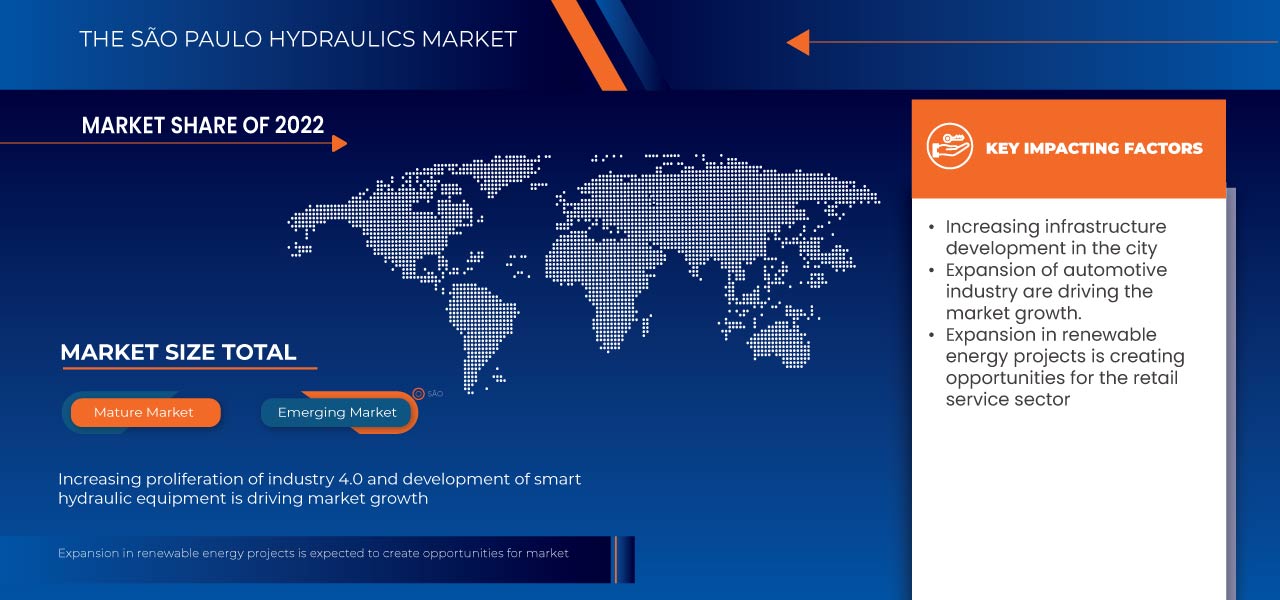Click the orange arrowhead under Market Share heading
Viewport: 1280px width, 600px height.
point(339,144)
